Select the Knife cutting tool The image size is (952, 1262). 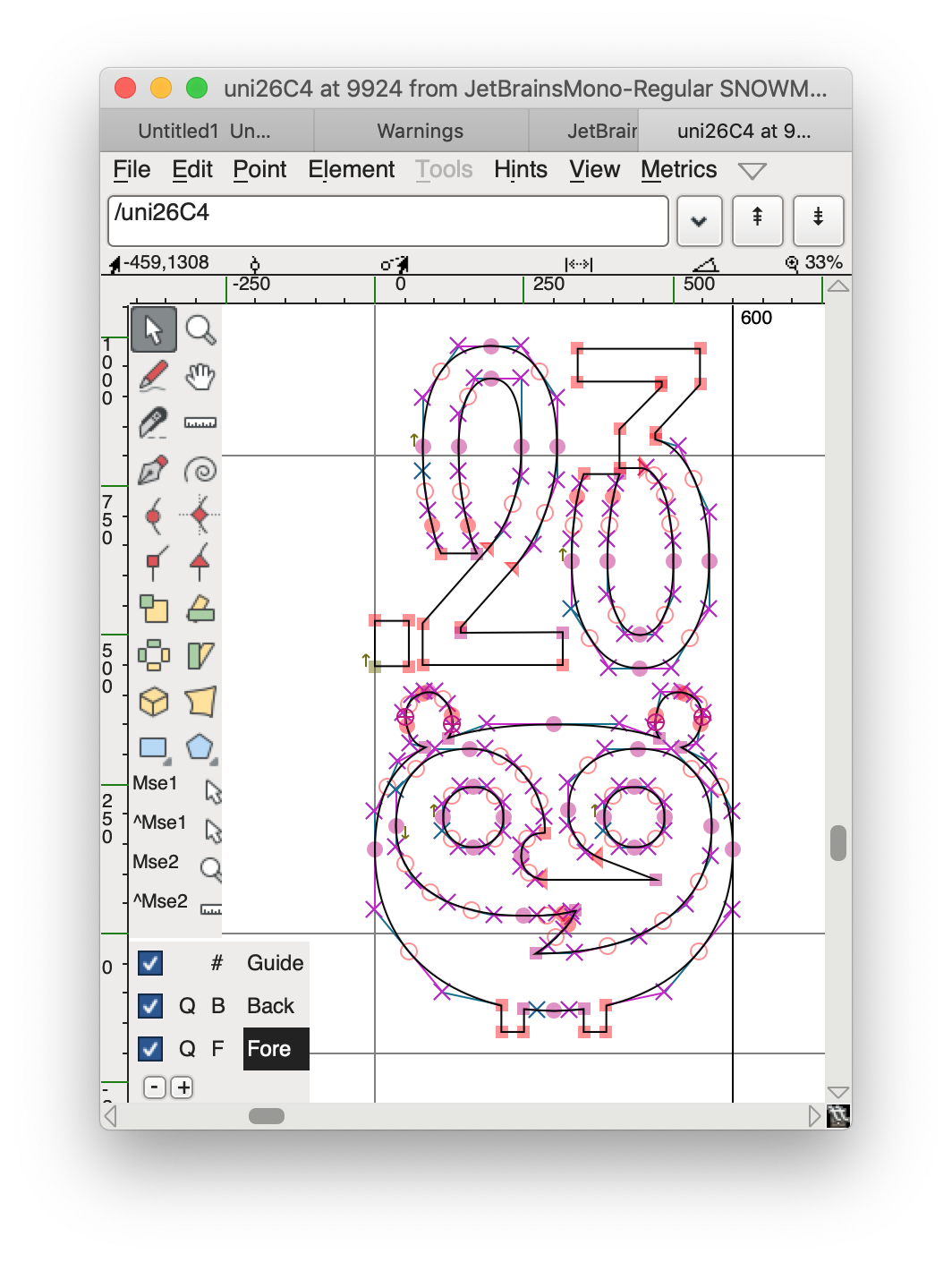point(154,422)
